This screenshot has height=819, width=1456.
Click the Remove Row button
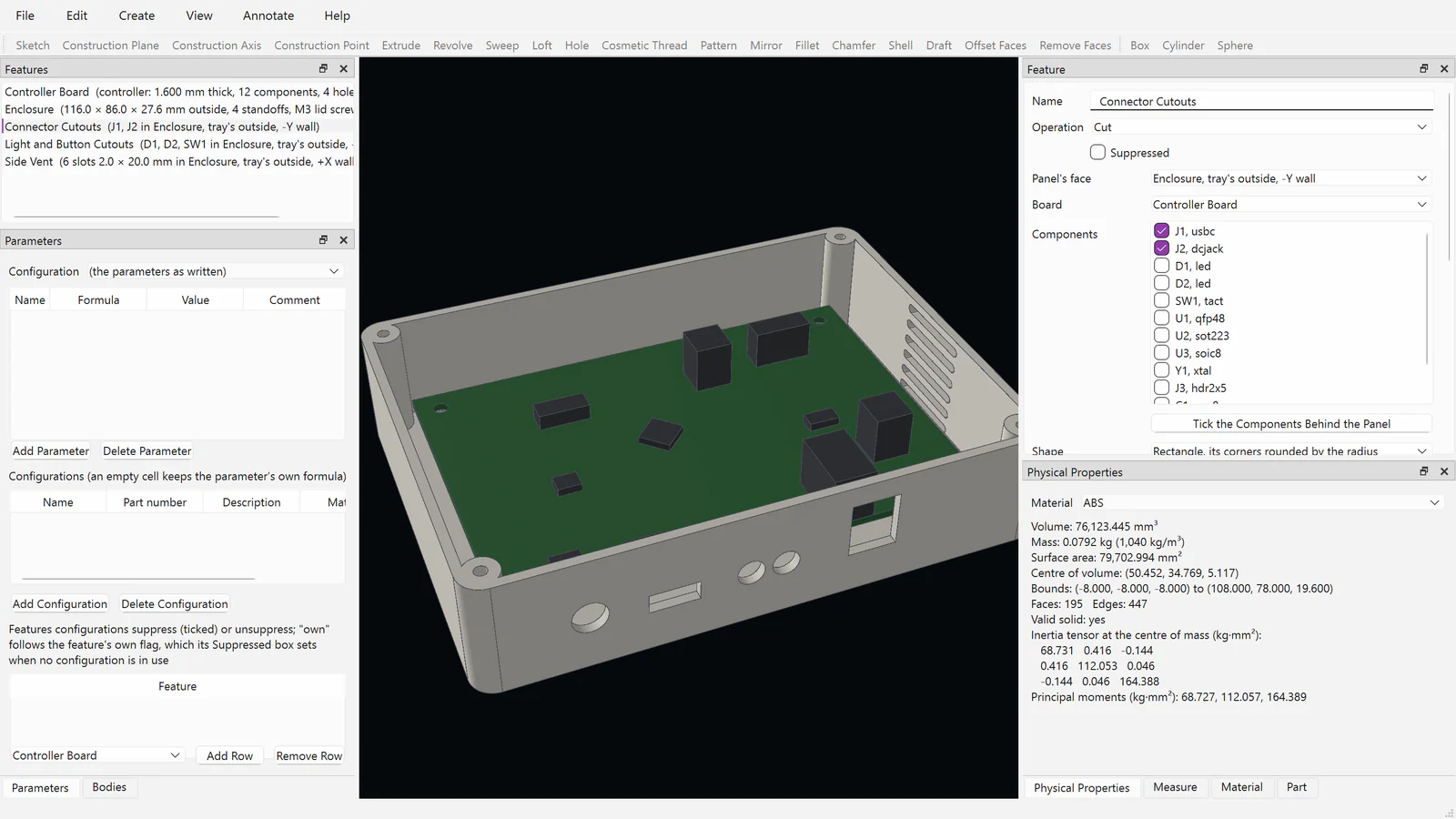[309, 756]
